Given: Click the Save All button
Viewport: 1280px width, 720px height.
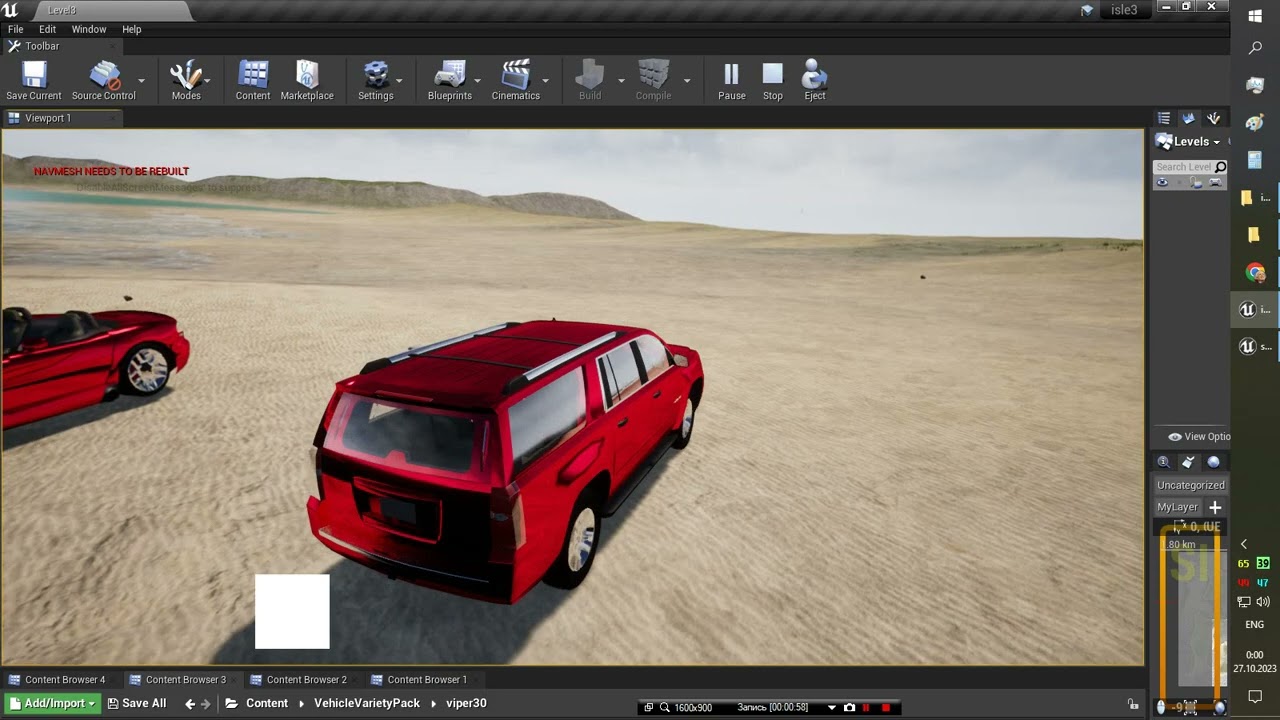Looking at the screenshot, I should point(137,704).
